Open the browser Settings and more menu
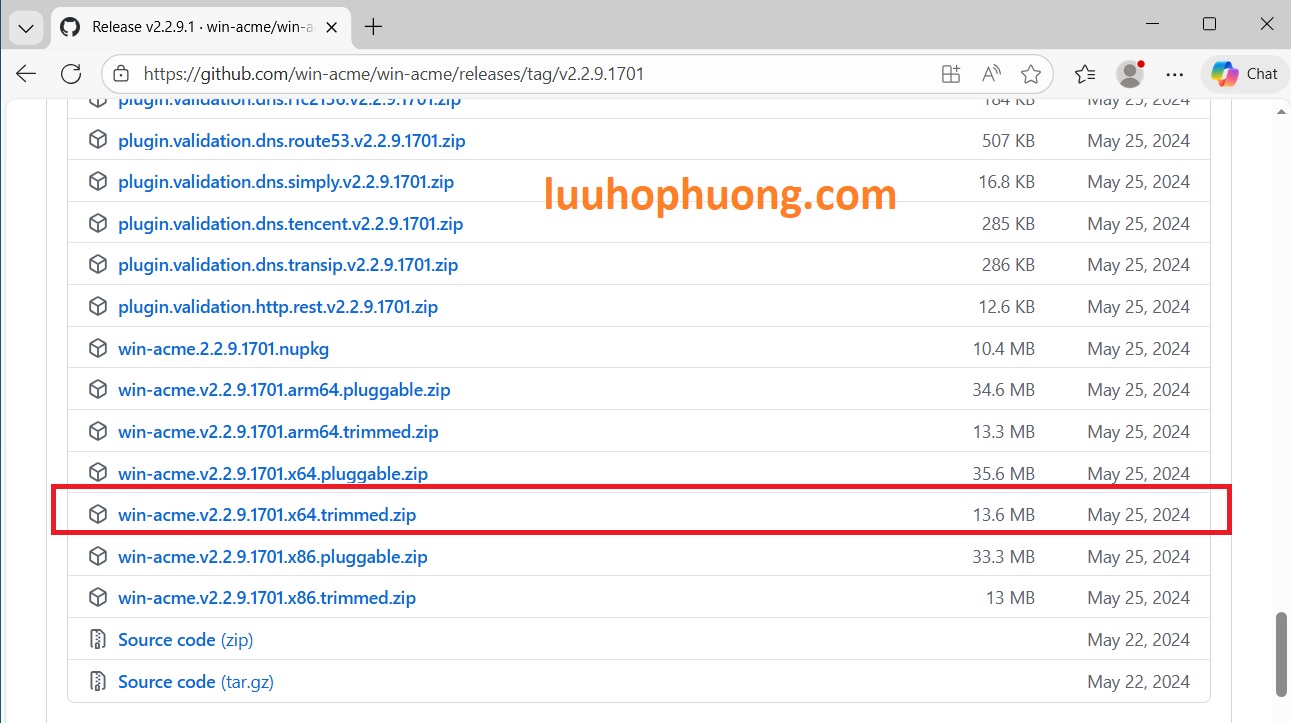Image resolution: width=1291 pixels, height=723 pixels. click(1175, 73)
